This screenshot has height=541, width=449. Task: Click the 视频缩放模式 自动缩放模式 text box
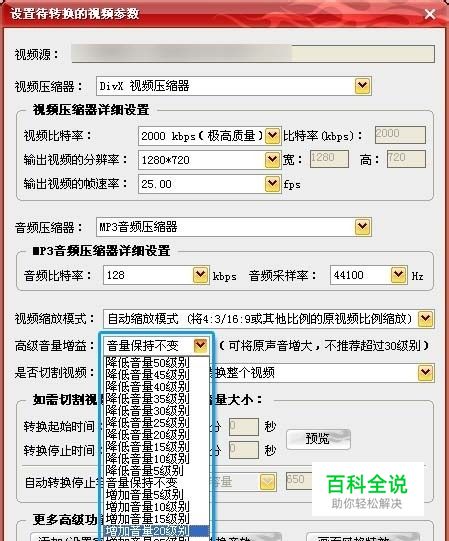click(261, 319)
